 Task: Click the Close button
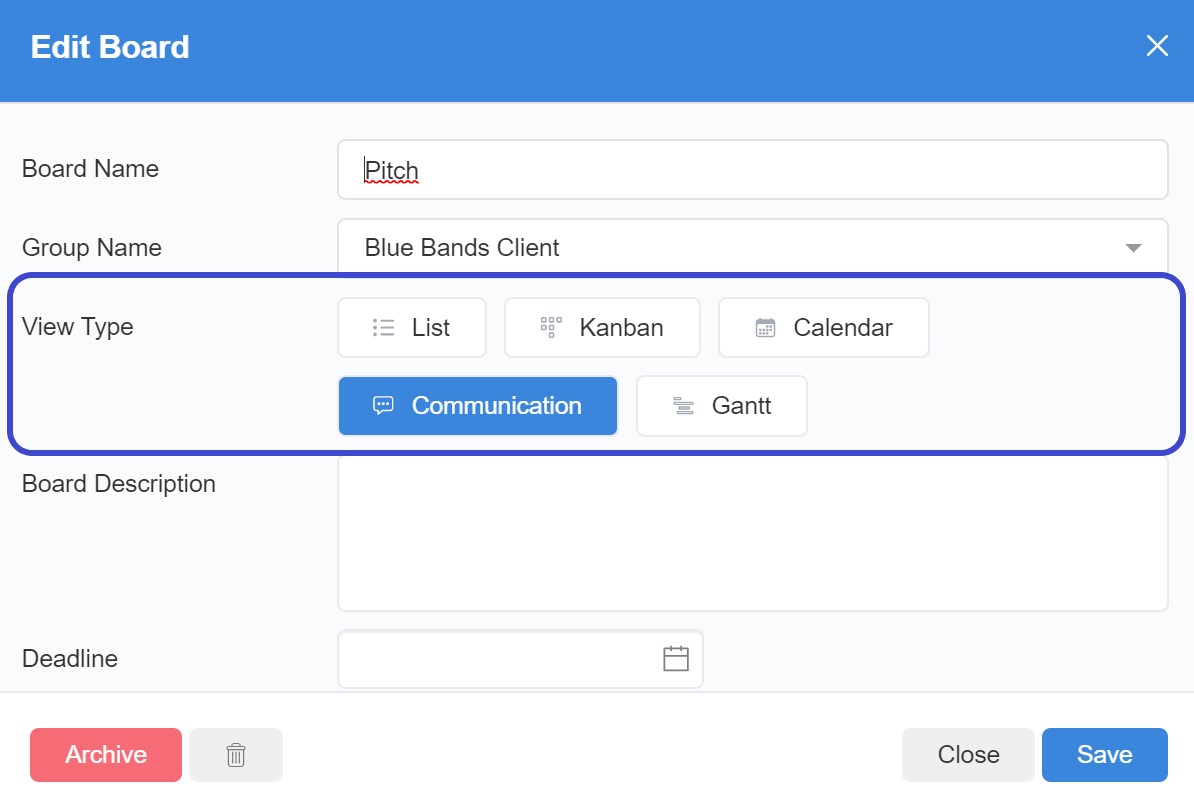tap(968, 755)
